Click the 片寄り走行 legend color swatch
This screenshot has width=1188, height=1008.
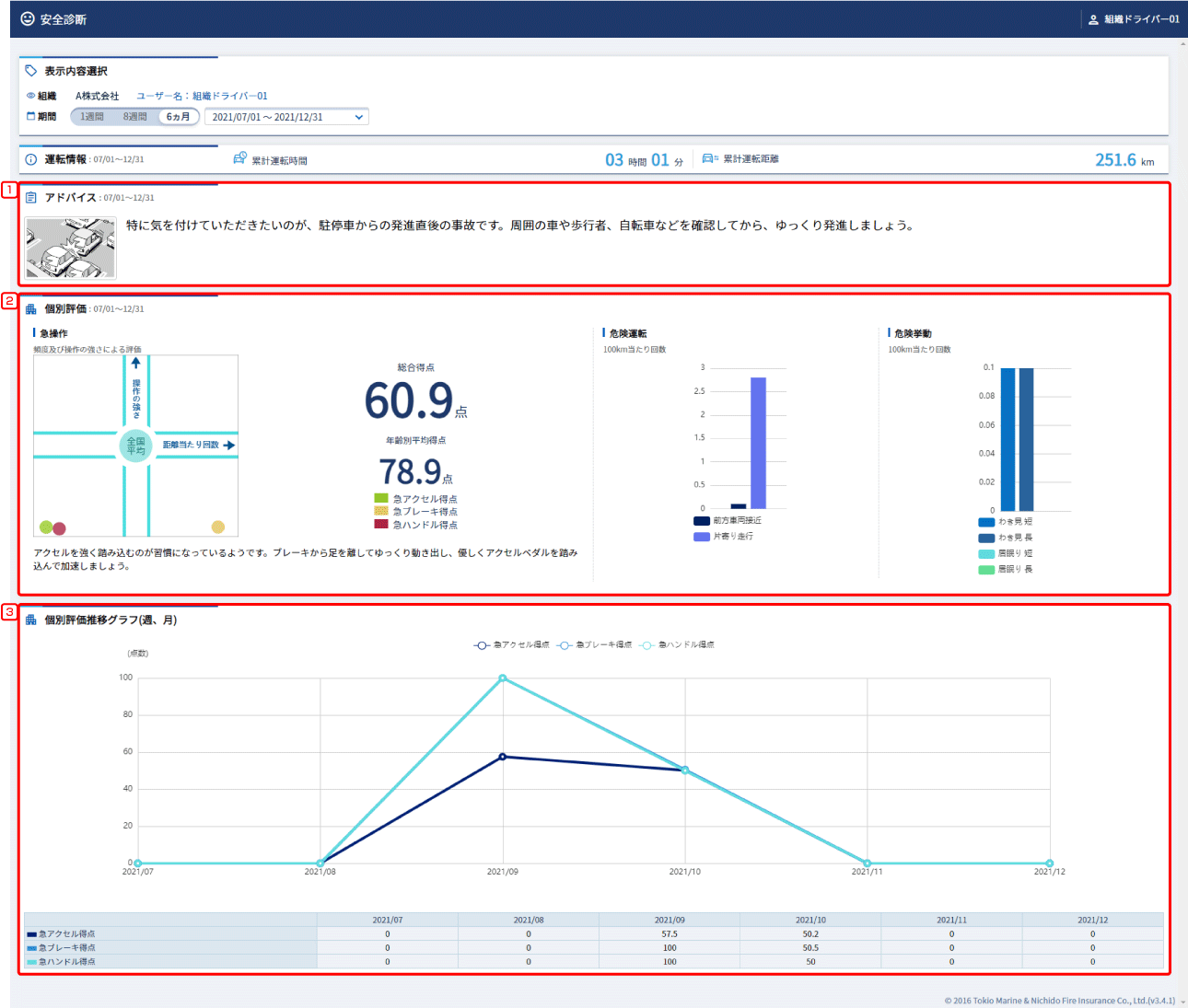click(702, 536)
